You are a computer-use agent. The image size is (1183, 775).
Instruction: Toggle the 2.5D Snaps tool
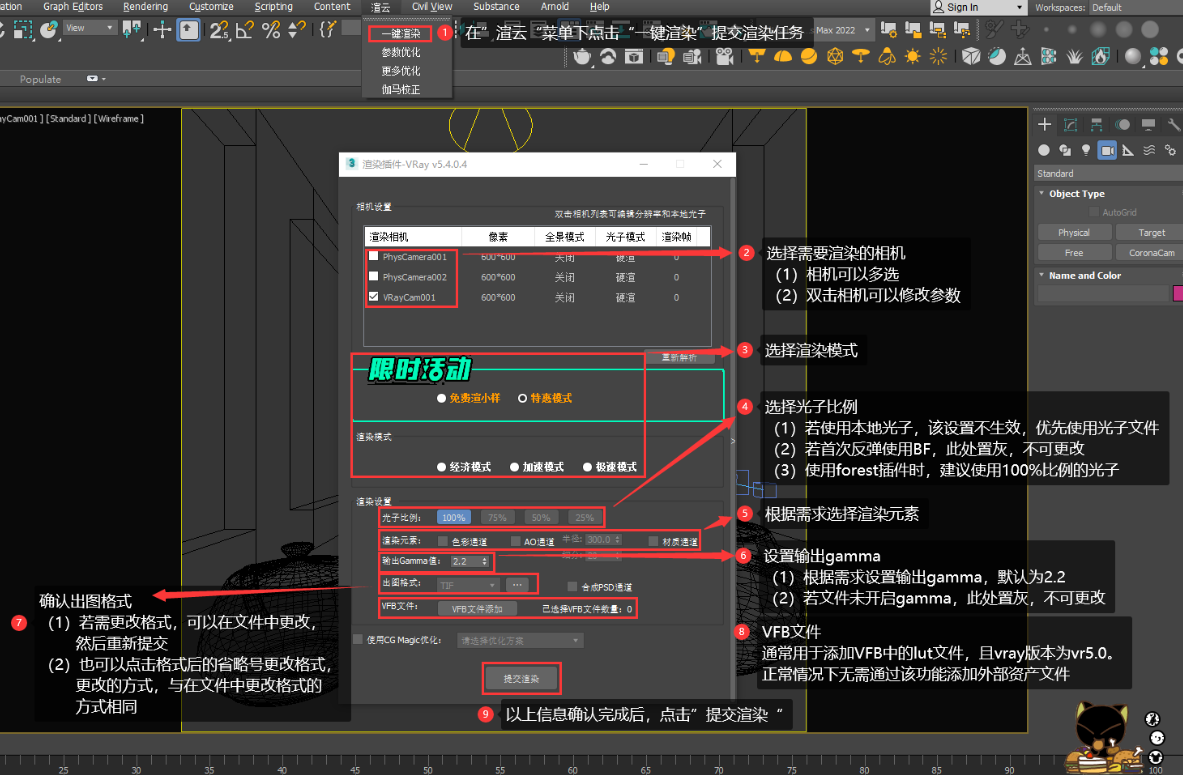(219, 29)
